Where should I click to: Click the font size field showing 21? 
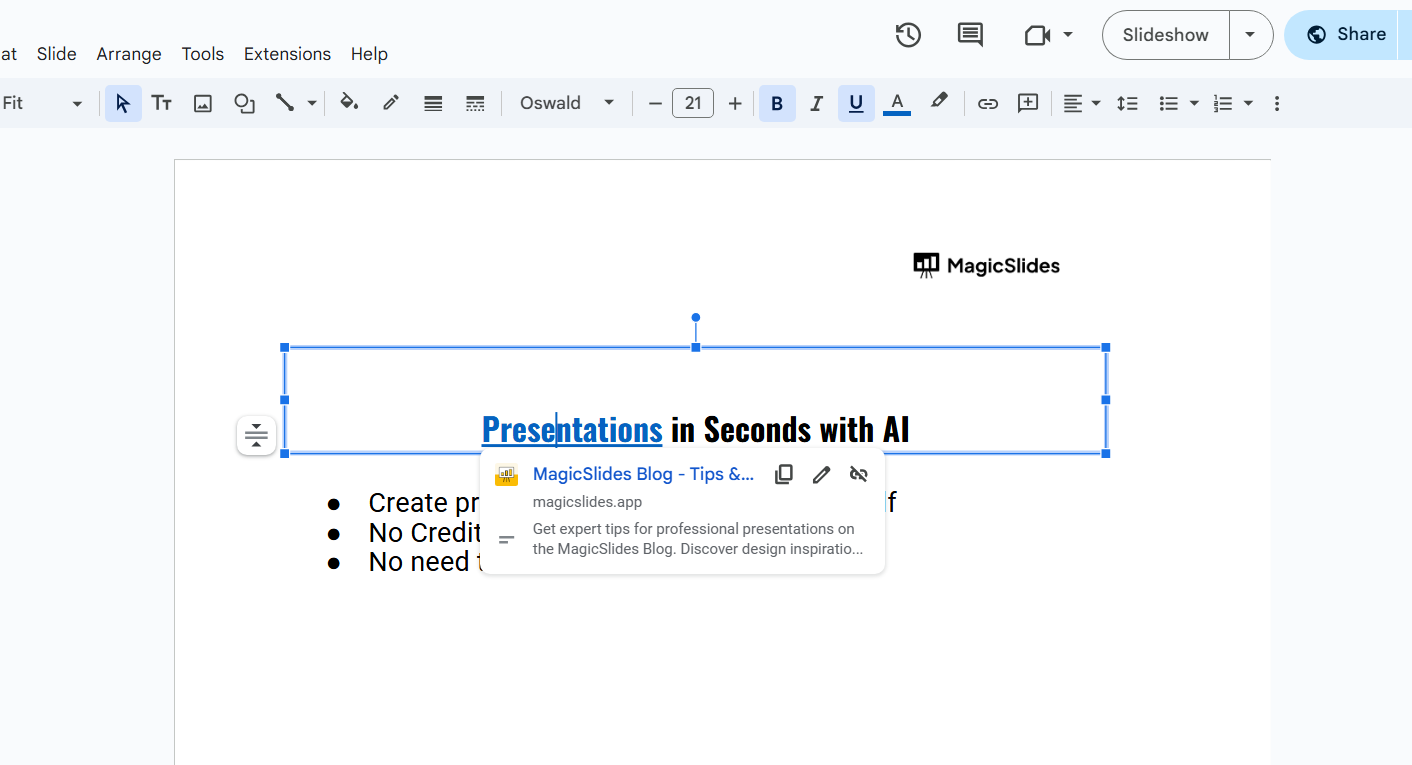(693, 103)
